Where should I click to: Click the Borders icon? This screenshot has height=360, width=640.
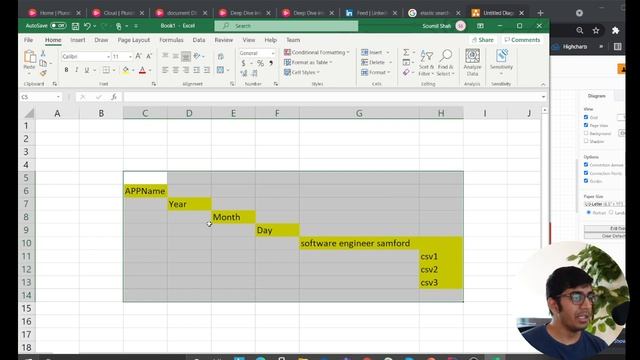[x=106, y=70]
